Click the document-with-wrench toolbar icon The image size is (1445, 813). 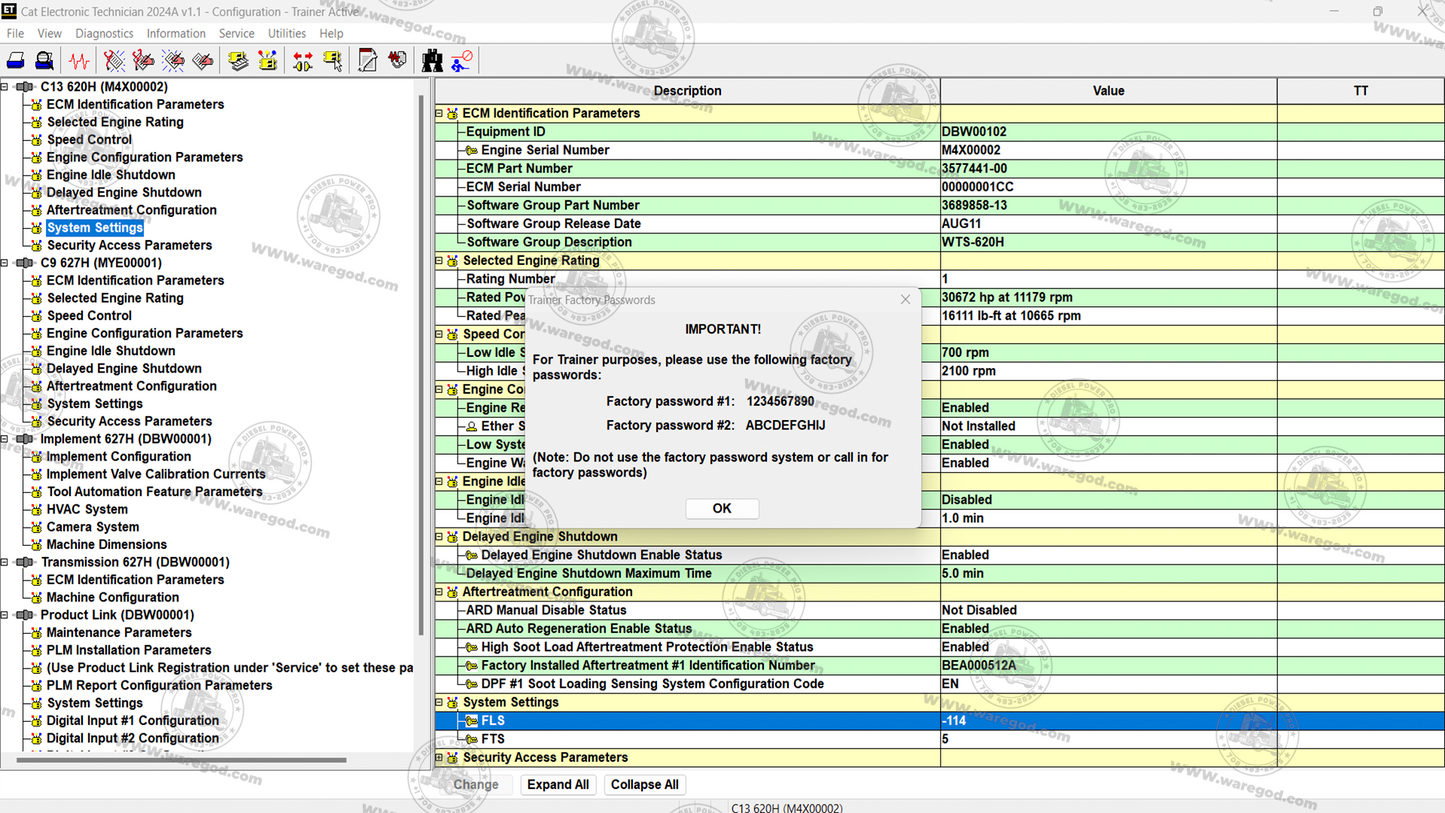pyautogui.click(x=368, y=61)
